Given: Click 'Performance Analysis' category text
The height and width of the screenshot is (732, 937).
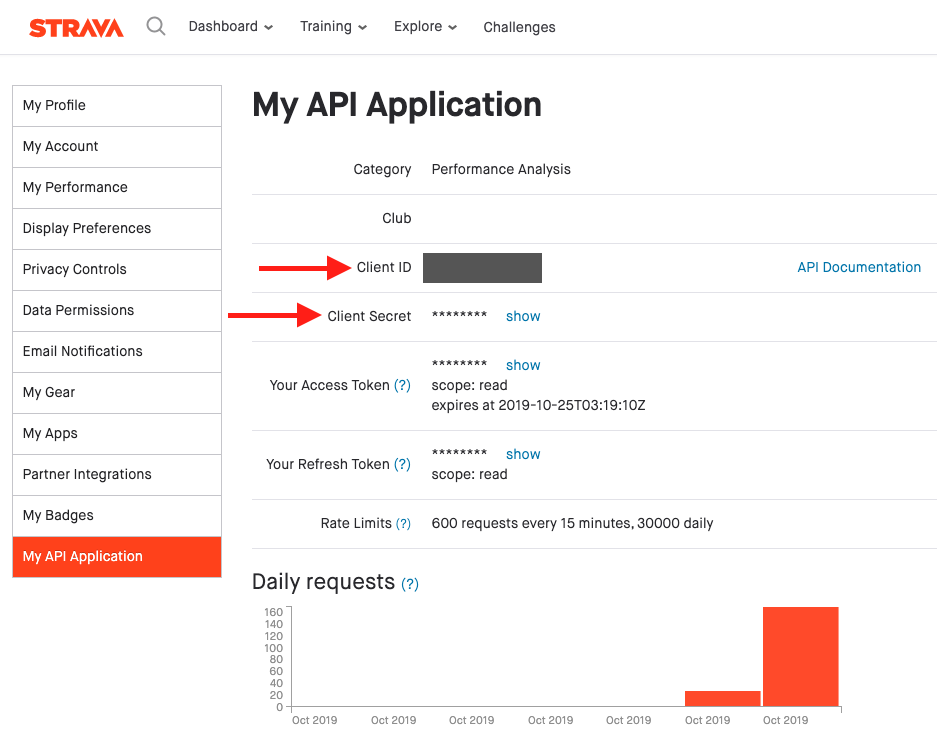Looking at the screenshot, I should [x=501, y=170].
